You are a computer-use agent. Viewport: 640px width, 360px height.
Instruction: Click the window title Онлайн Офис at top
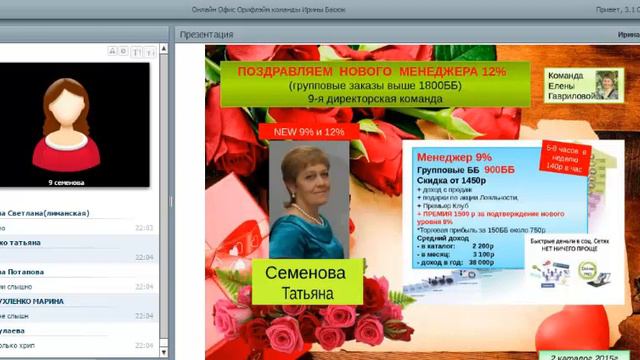click(x=269, y=9)
